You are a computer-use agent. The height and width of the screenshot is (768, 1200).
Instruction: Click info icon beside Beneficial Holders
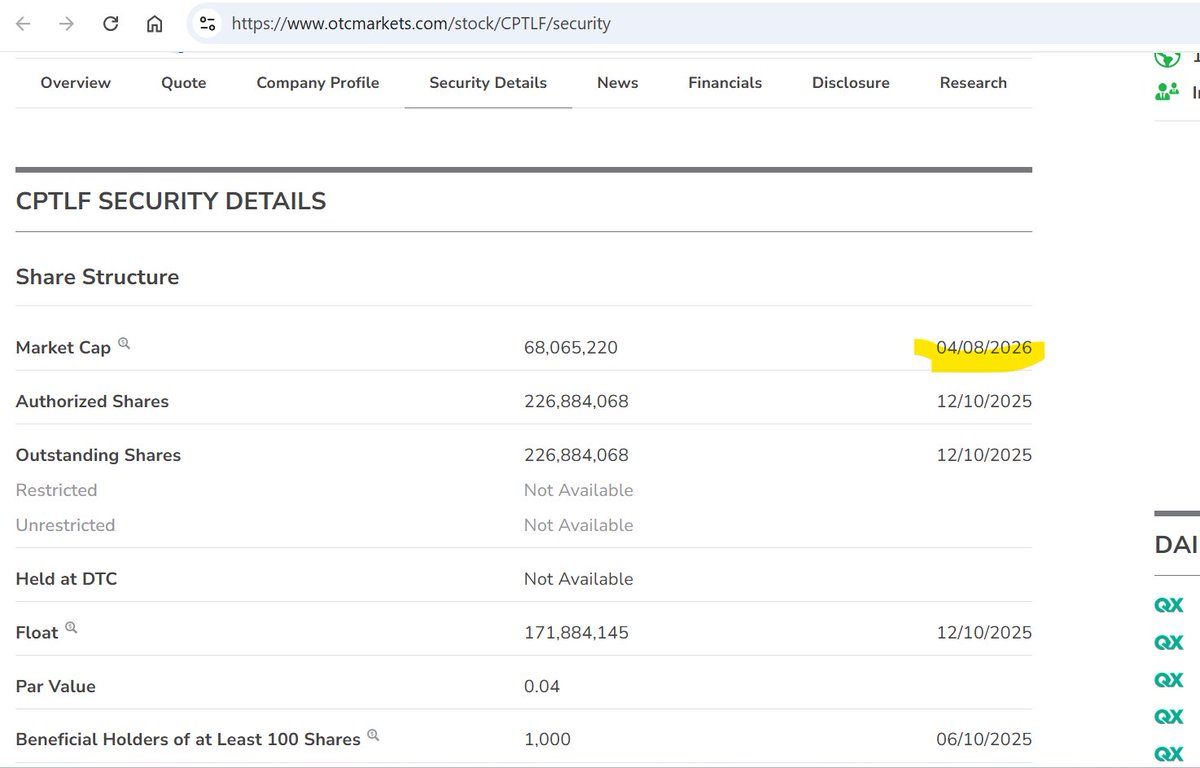pos(373,736)
